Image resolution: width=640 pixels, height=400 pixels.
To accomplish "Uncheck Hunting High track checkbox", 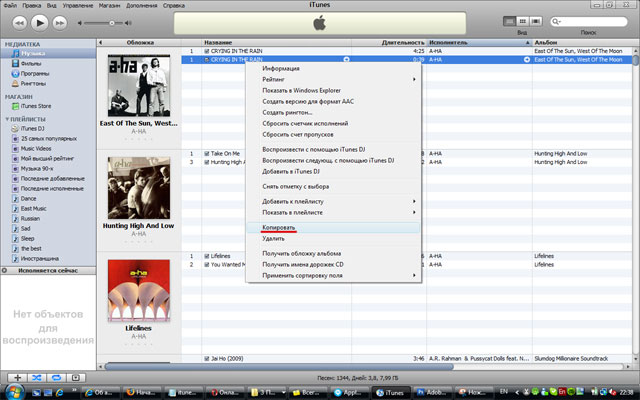I will [x=207, y=162].
